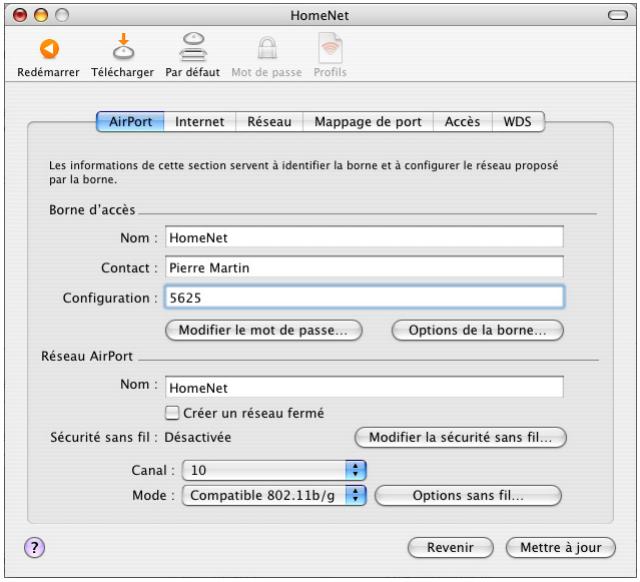
Task: Click the Par défaut toolbar icon
Action: (193, 47)
